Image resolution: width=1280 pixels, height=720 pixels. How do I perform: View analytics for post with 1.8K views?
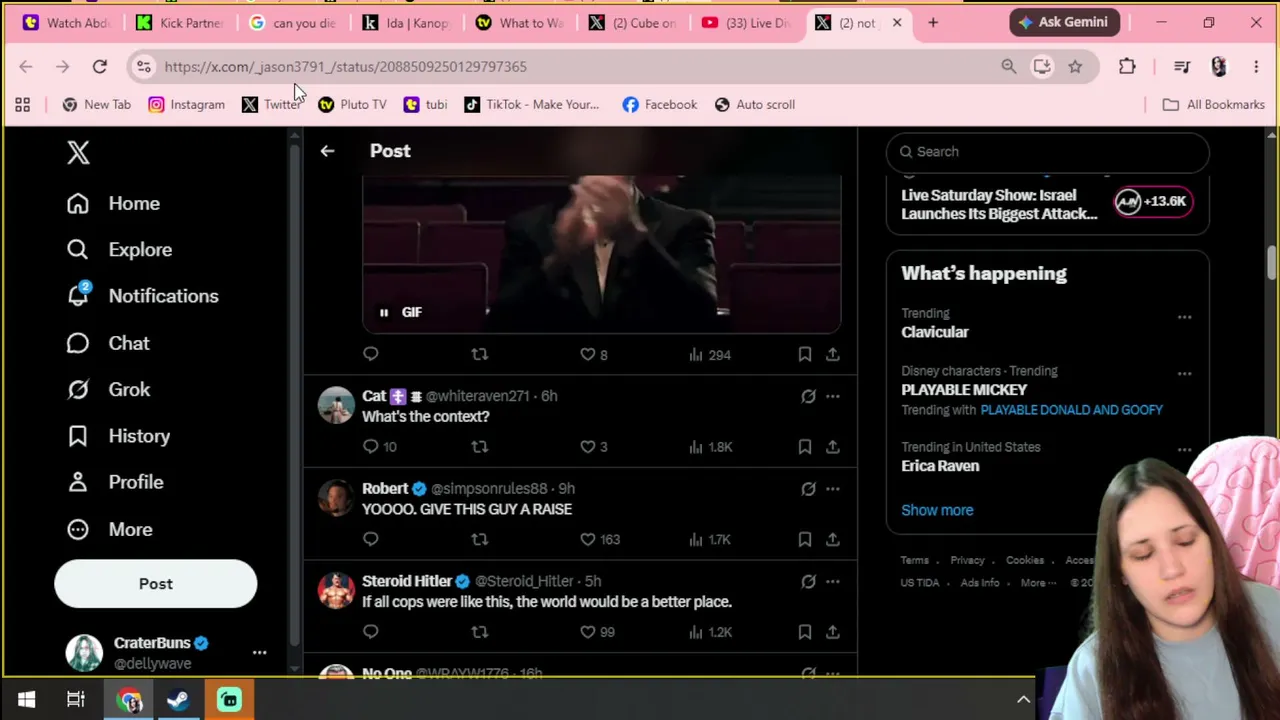pos(710,447)
